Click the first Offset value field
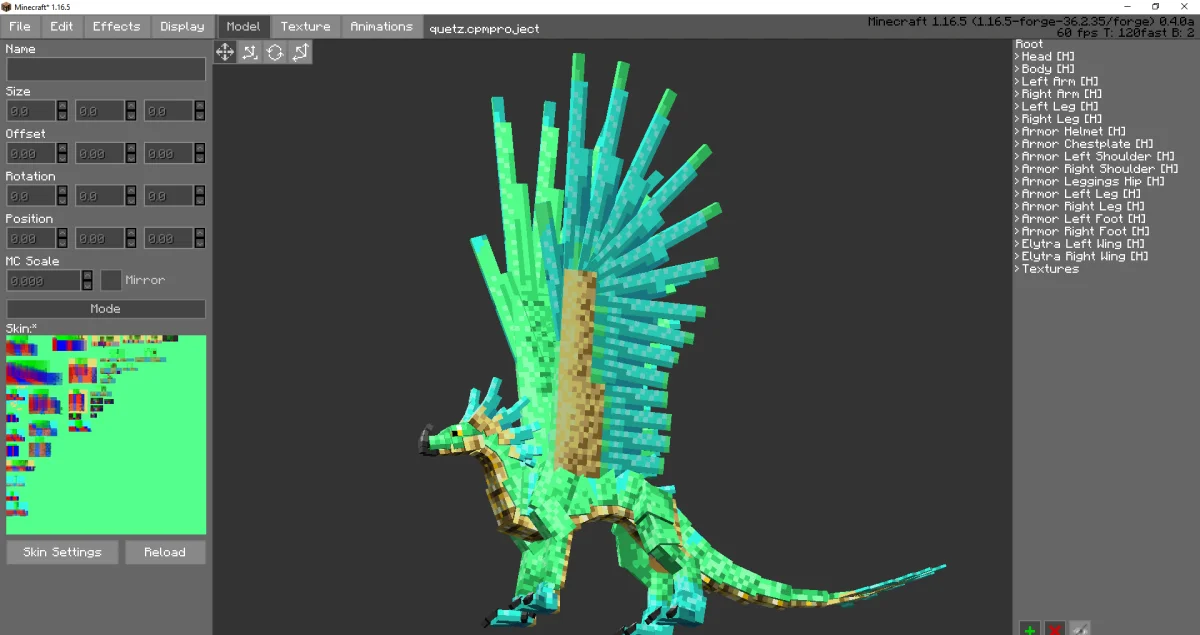 click(x=31, y=154)
